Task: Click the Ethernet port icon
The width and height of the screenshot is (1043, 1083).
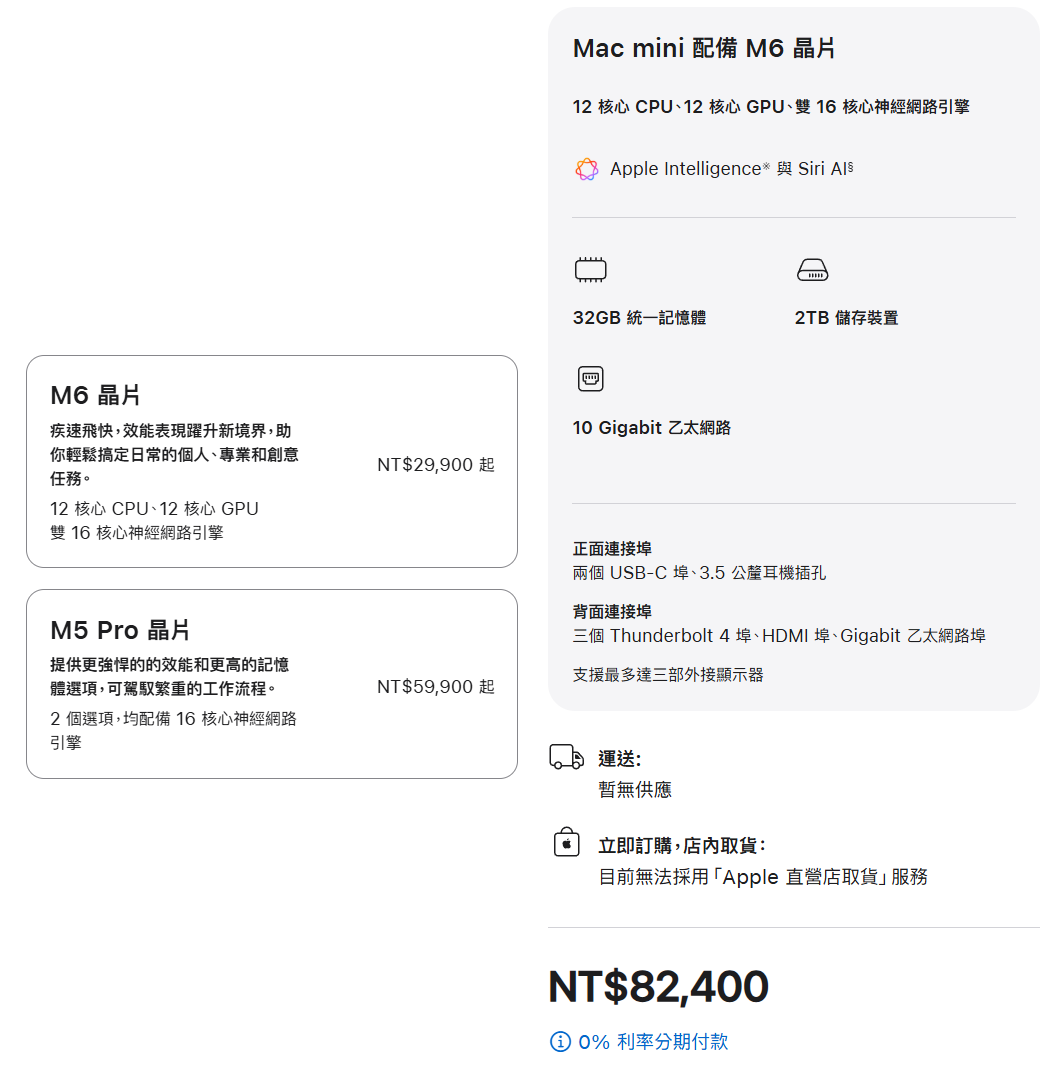Action: (591, 378)
